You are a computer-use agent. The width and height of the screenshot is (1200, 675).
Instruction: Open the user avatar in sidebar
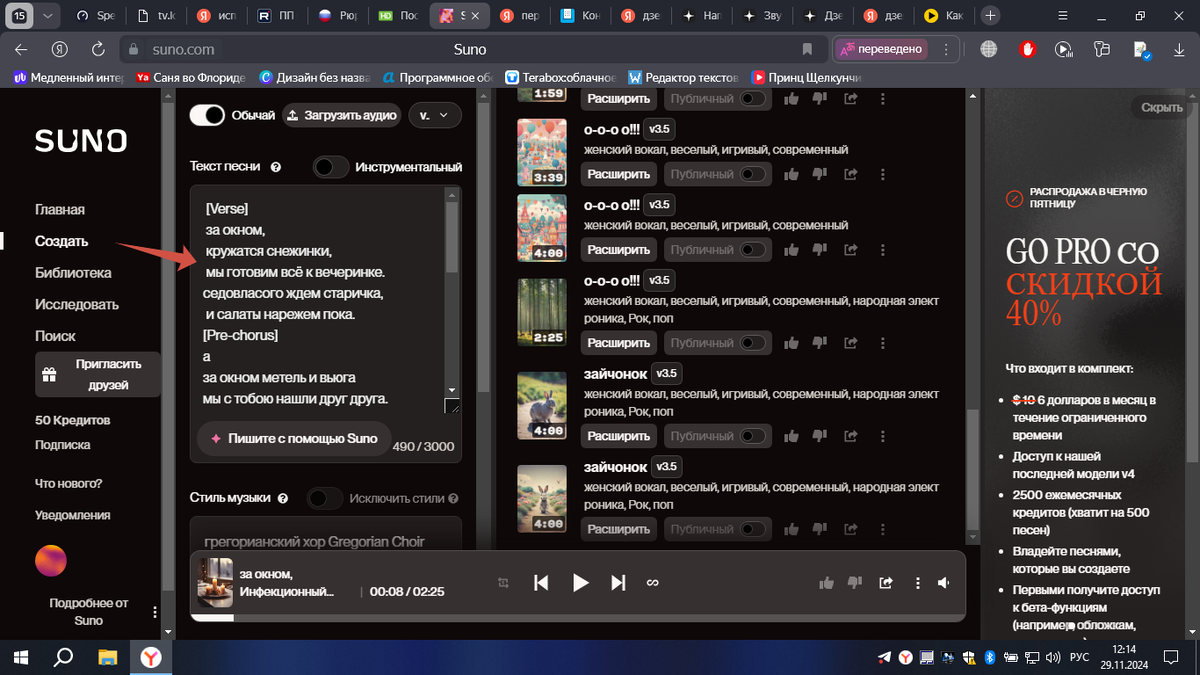(x=51, y=560)
